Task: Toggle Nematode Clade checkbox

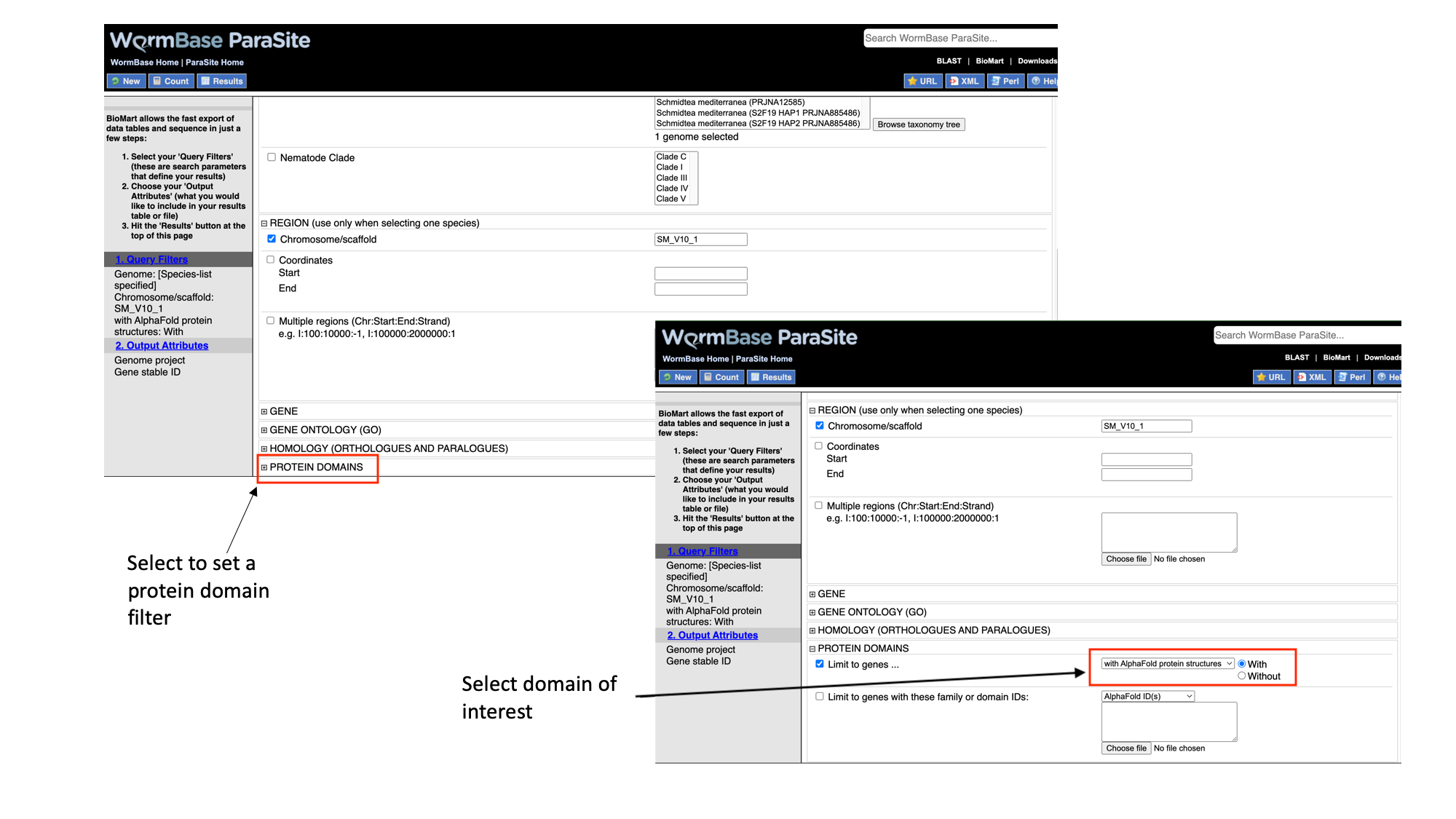Action: [272, 157]
